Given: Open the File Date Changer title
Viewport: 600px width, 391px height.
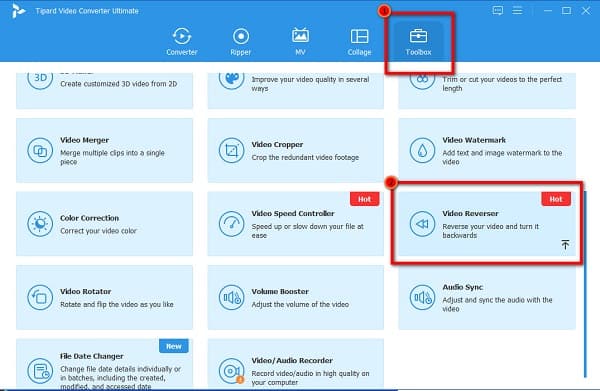Looking at the screenshot, I should (92, 356).
